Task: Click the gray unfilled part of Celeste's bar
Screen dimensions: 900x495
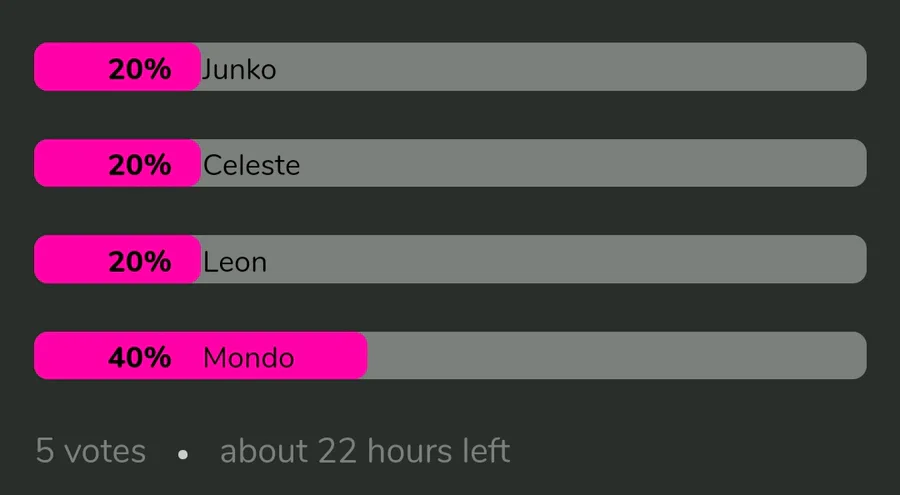Action: coord(580,163)
